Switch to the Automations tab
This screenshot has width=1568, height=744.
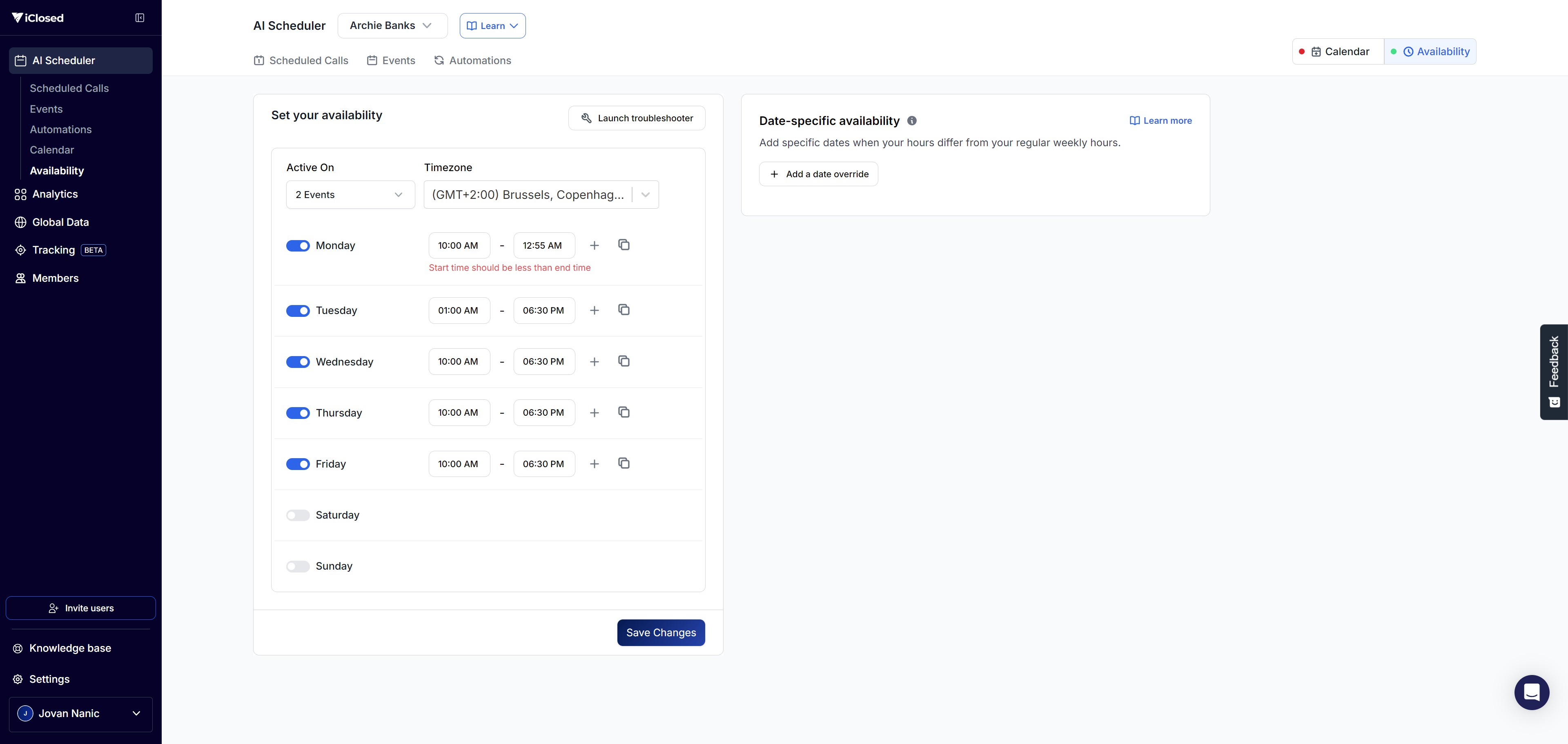[472, 60]
